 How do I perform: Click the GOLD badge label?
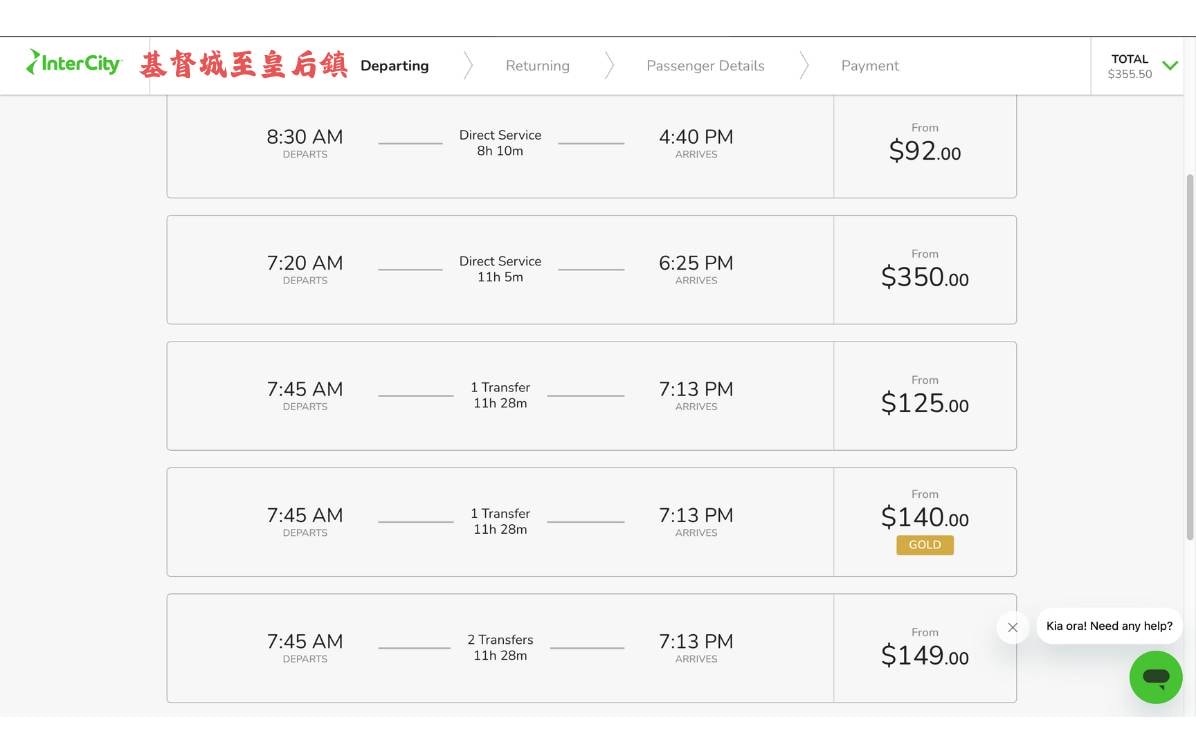click(925, 545)
